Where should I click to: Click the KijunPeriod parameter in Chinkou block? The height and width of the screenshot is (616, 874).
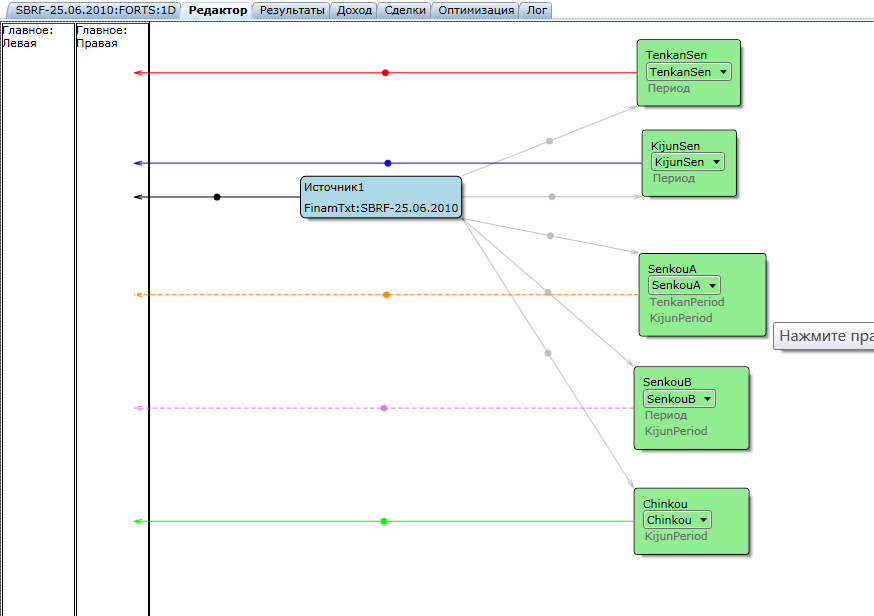pyautogui.click(x=676, y=536)
